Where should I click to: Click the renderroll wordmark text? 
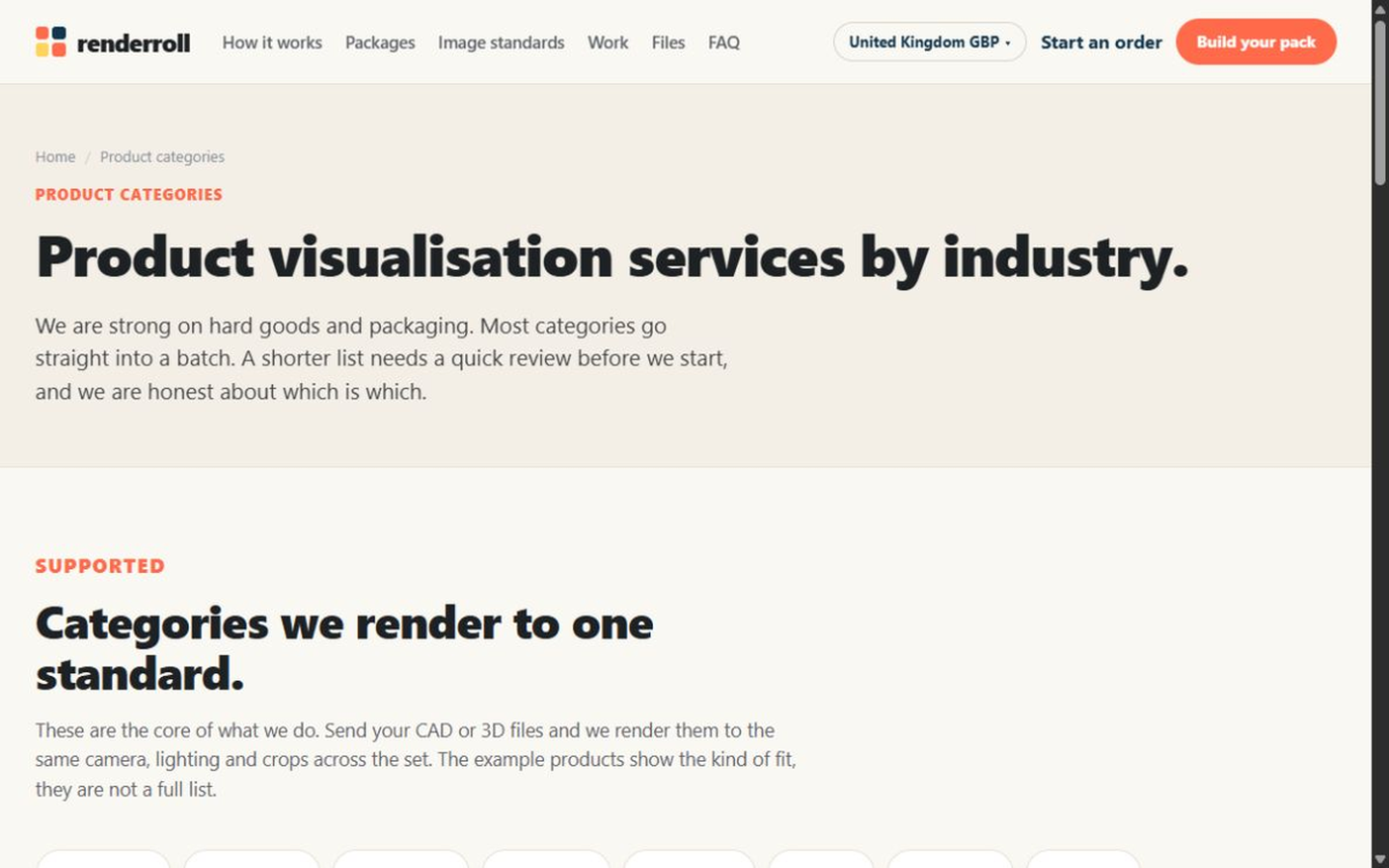(133, 42)
